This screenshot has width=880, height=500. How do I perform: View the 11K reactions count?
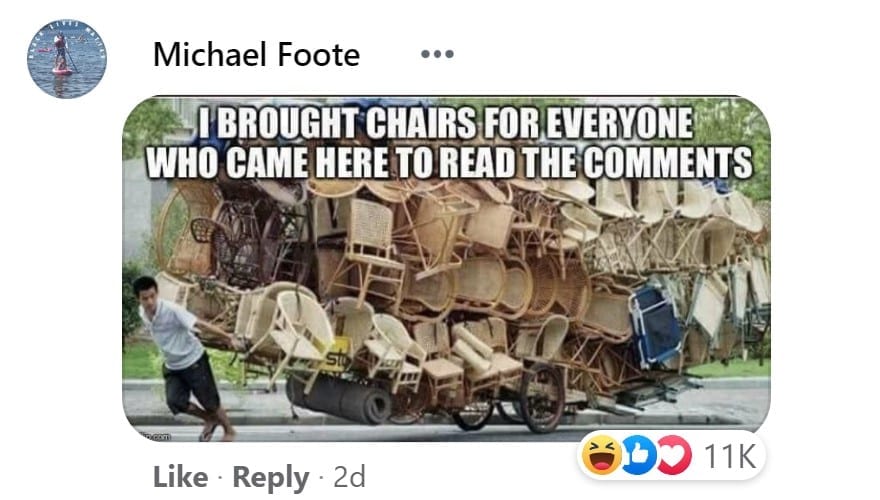click(730, 456)
